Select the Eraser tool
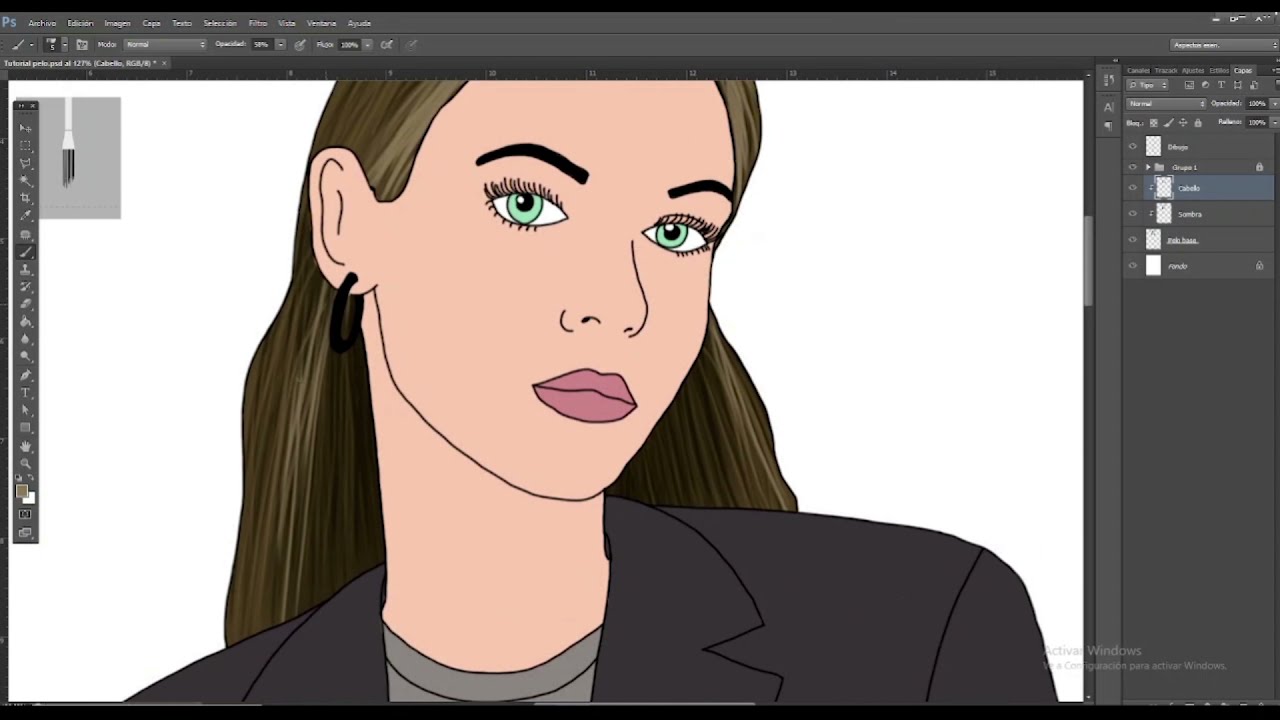This screenshot has height=720, width=1280. pos(26,302)
